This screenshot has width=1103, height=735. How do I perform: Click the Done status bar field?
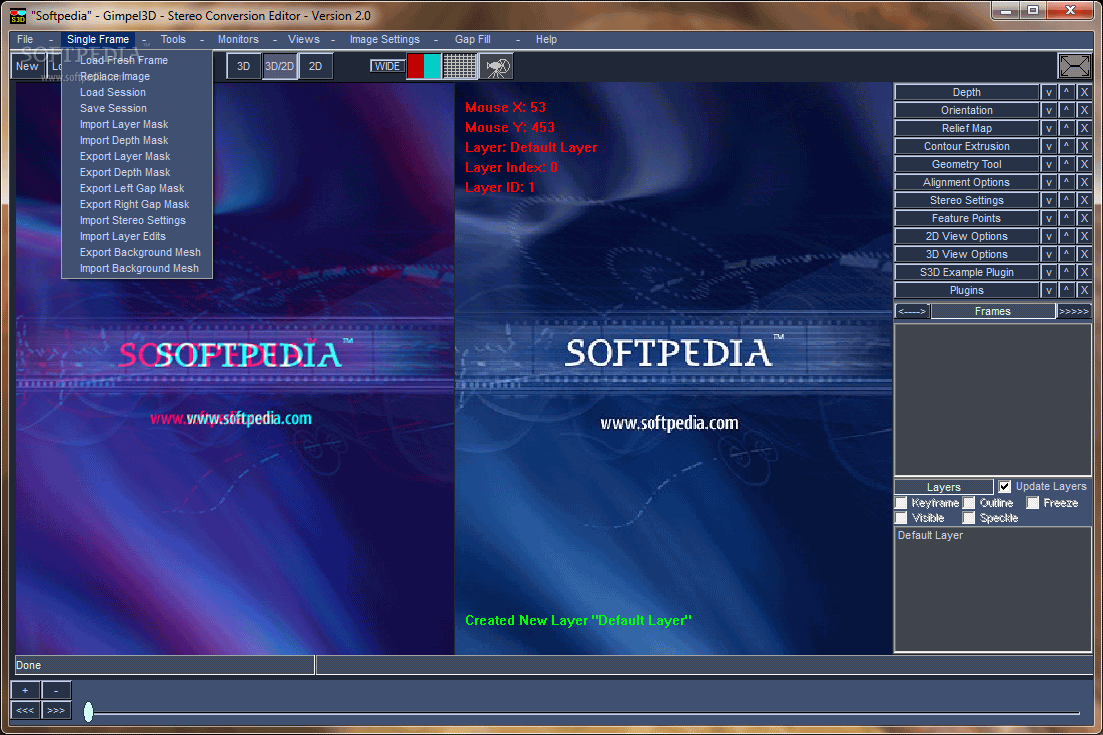[x=164, y=665]
